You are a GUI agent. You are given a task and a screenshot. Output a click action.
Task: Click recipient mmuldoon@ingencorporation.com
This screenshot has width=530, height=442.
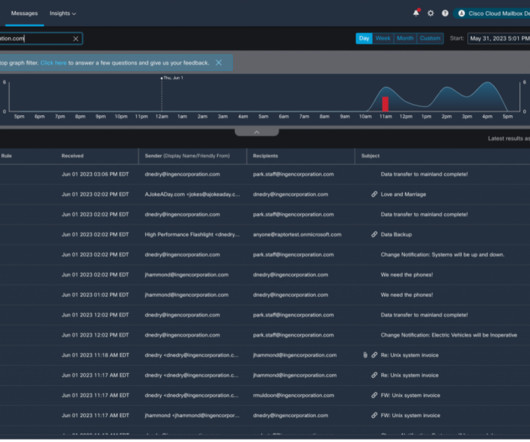[x=293, y=395]
